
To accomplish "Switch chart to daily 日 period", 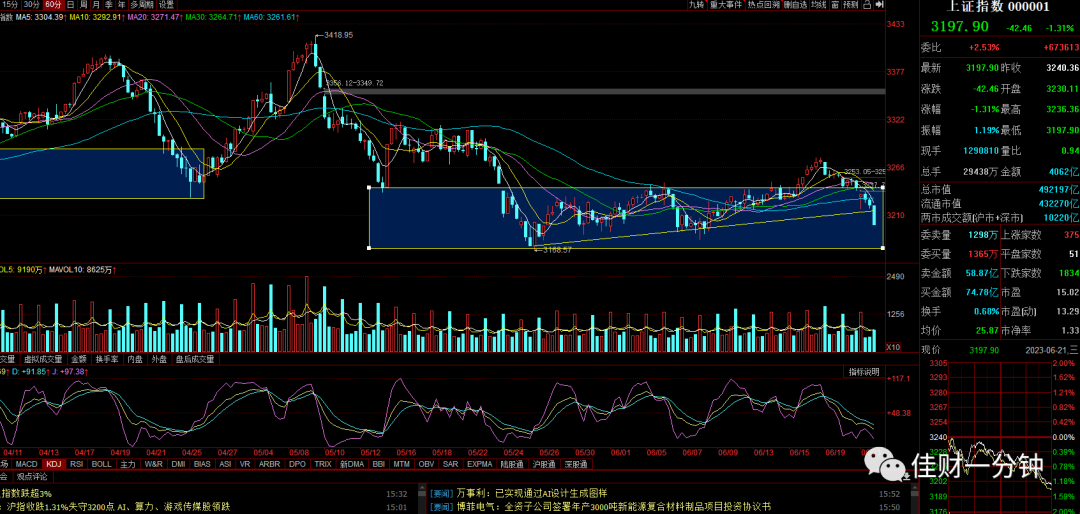I will coord(70,4).
